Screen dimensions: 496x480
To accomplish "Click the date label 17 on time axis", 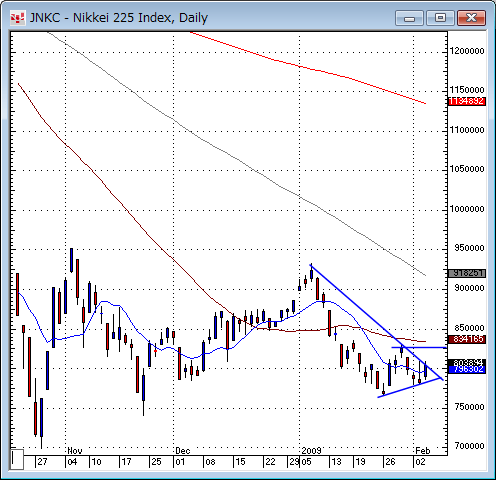I will coord(126,462).
